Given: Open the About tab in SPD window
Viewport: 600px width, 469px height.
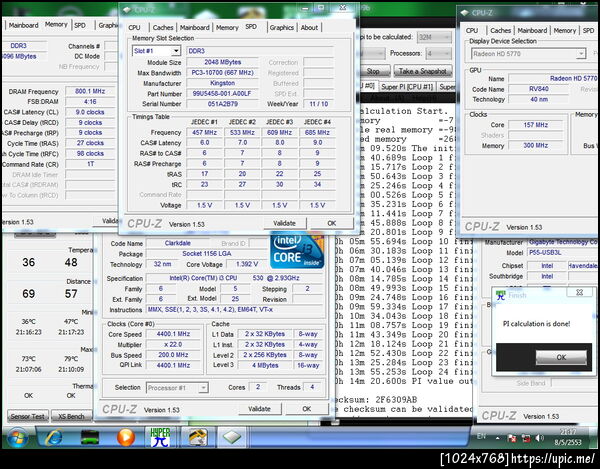Looking at the screenshot, I should click(x=309, y=28).
